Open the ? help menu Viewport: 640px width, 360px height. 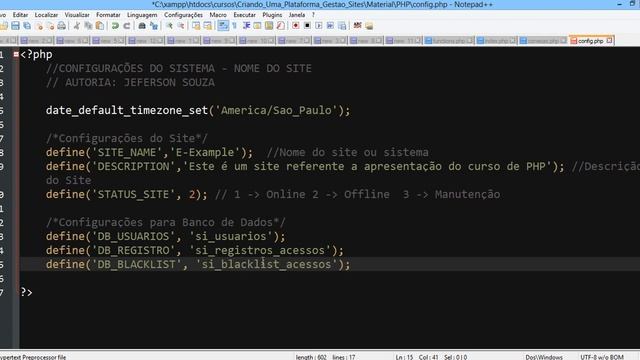click(313, 15)
